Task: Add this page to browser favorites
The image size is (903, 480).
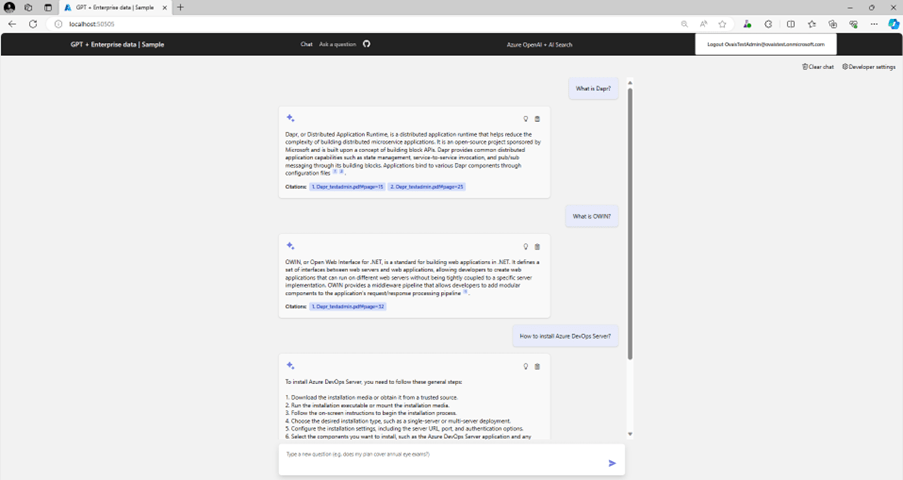Action: click(722, 24)
